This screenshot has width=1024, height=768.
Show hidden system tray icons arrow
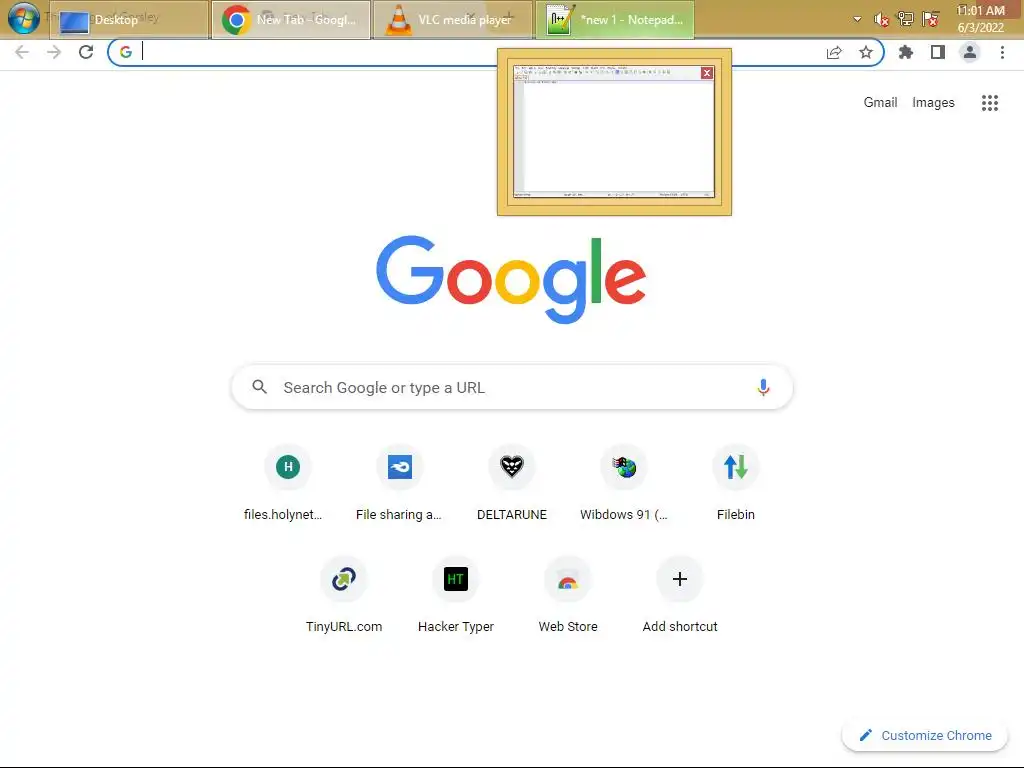click(857, 20)
